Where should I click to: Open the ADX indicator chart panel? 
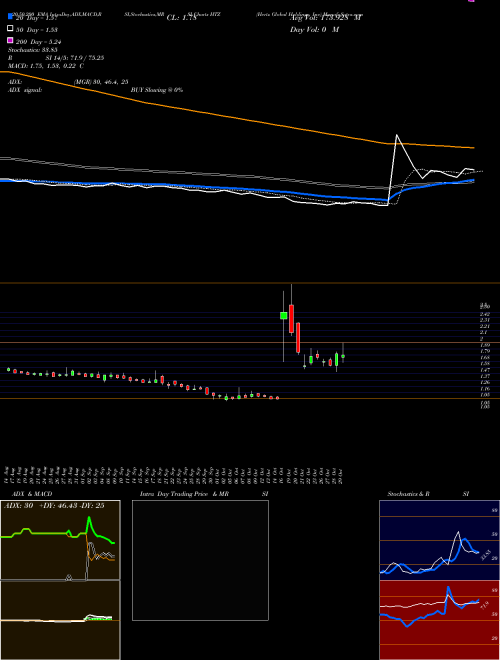(60, 540)
